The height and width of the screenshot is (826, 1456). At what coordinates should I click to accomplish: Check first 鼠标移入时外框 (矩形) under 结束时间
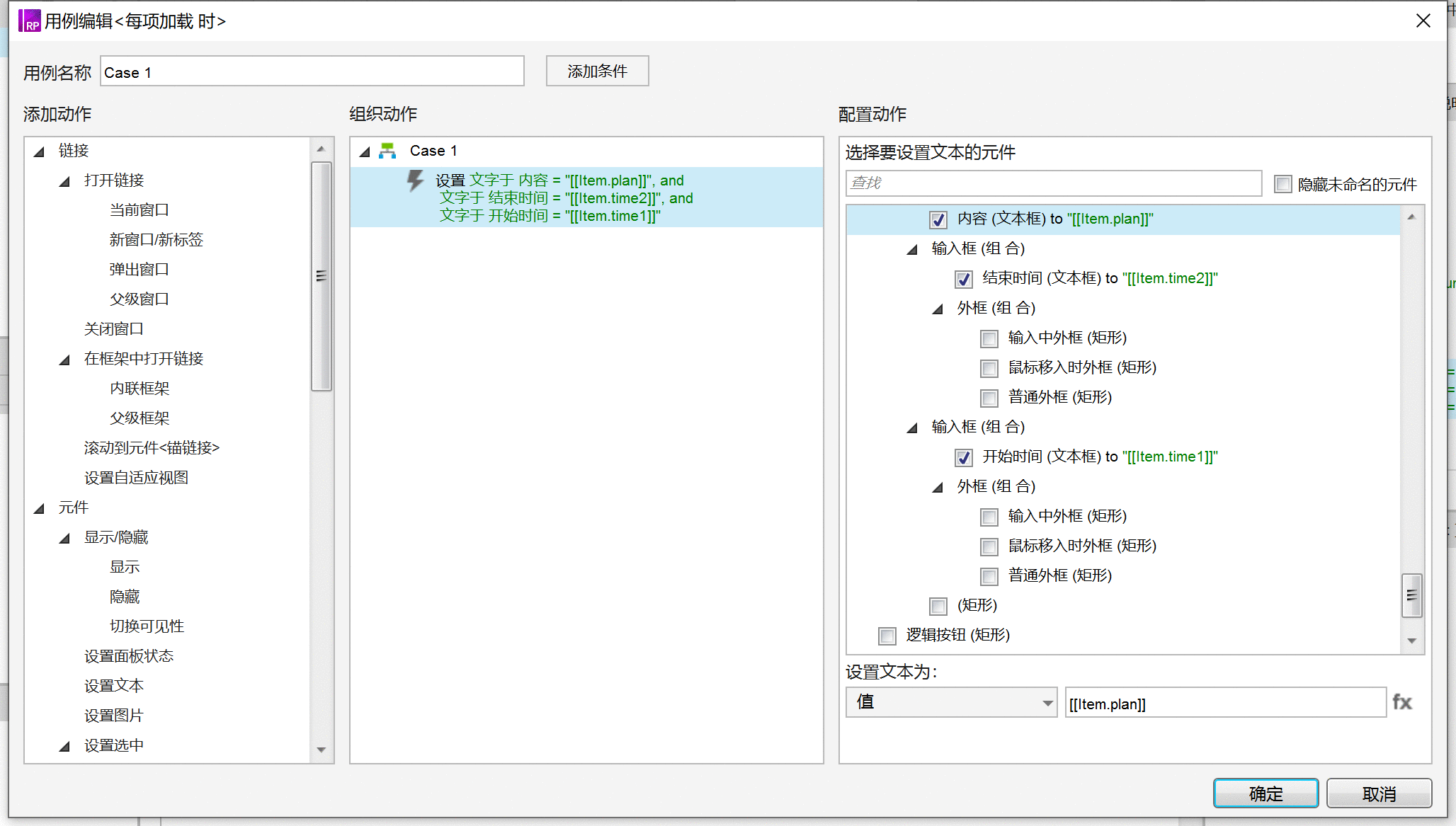pyautogui.click(x=989, y=369)
